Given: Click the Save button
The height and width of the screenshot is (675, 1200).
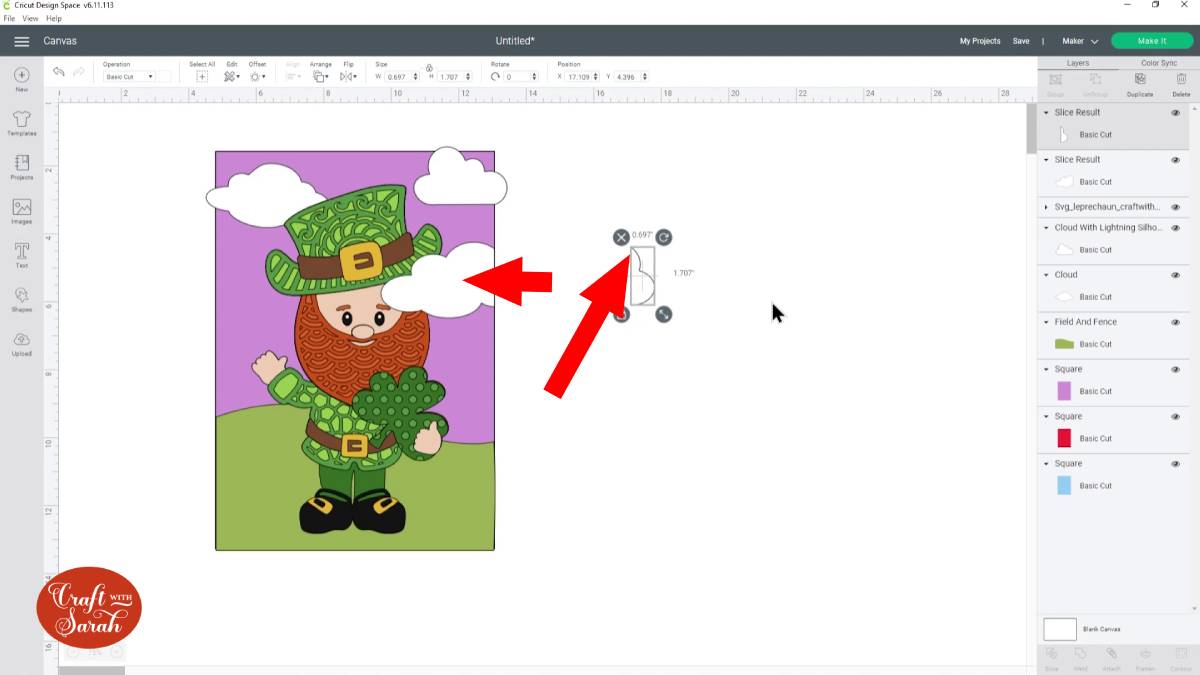Looking at the screenshot, I should [1021, 41].
